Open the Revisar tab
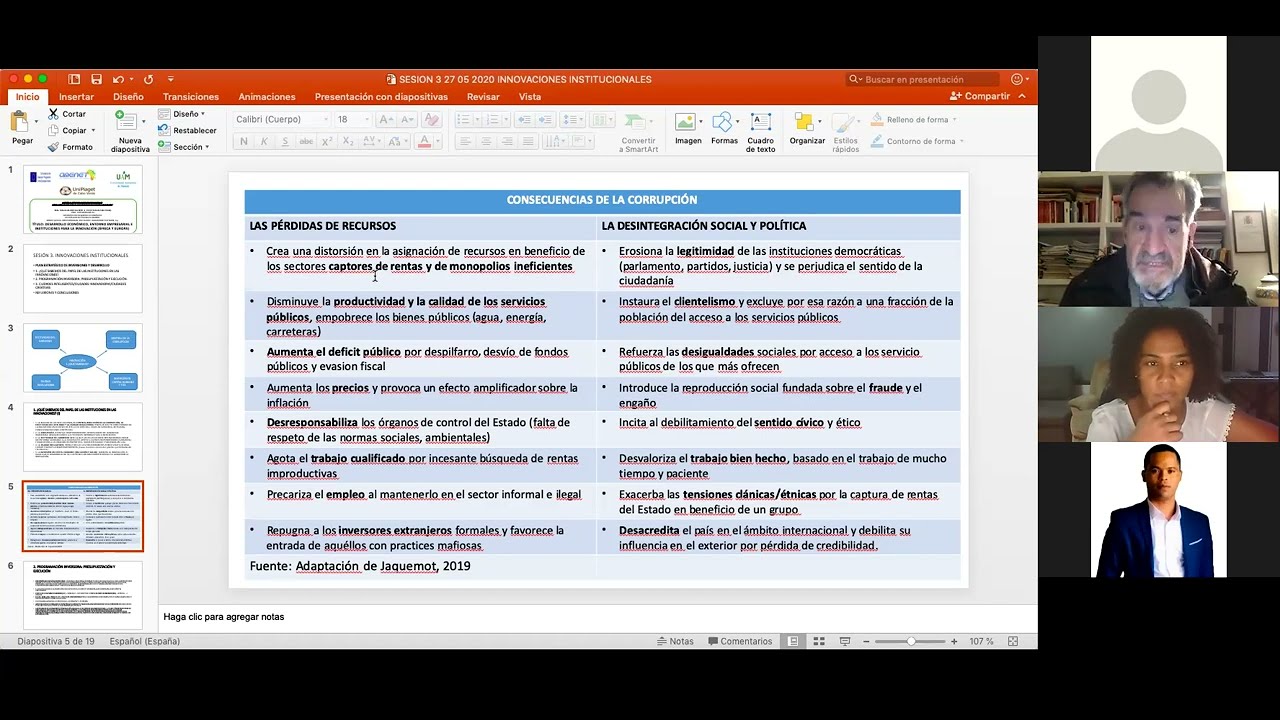The width and height of the screenshot is (1280, 720). click(x=483, y=97)
